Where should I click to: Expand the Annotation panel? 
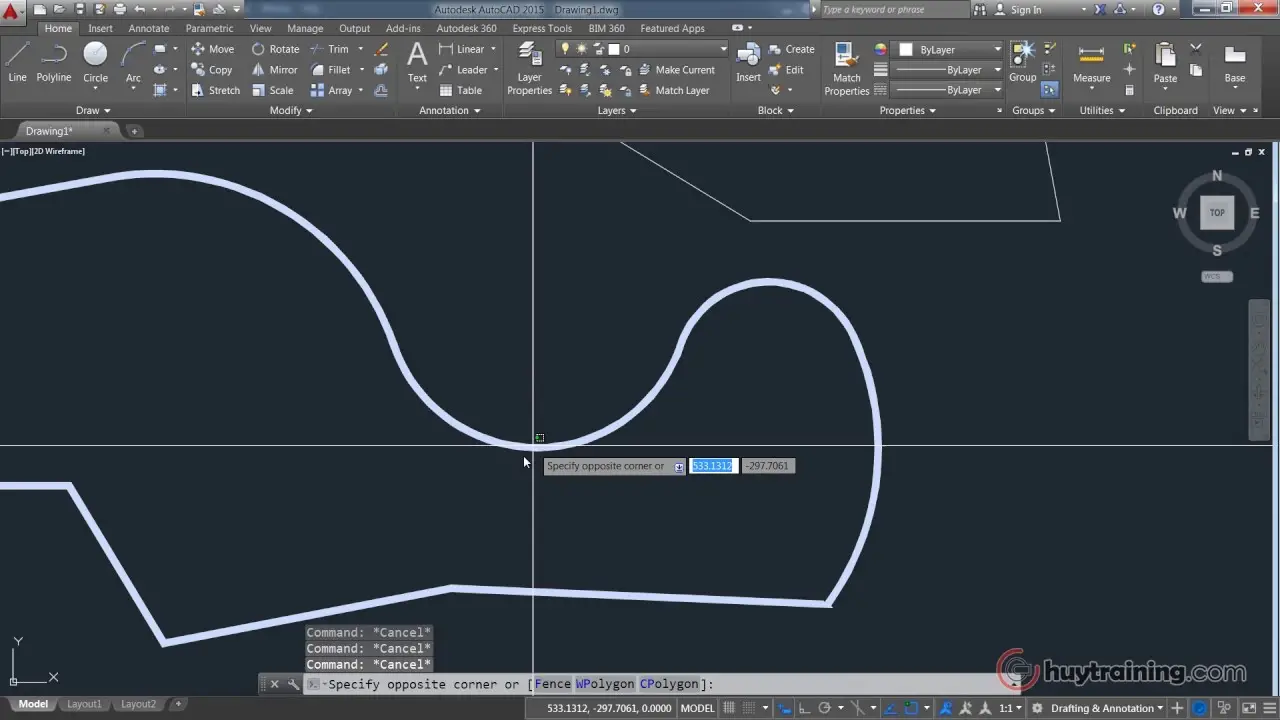tap(450, 110)
